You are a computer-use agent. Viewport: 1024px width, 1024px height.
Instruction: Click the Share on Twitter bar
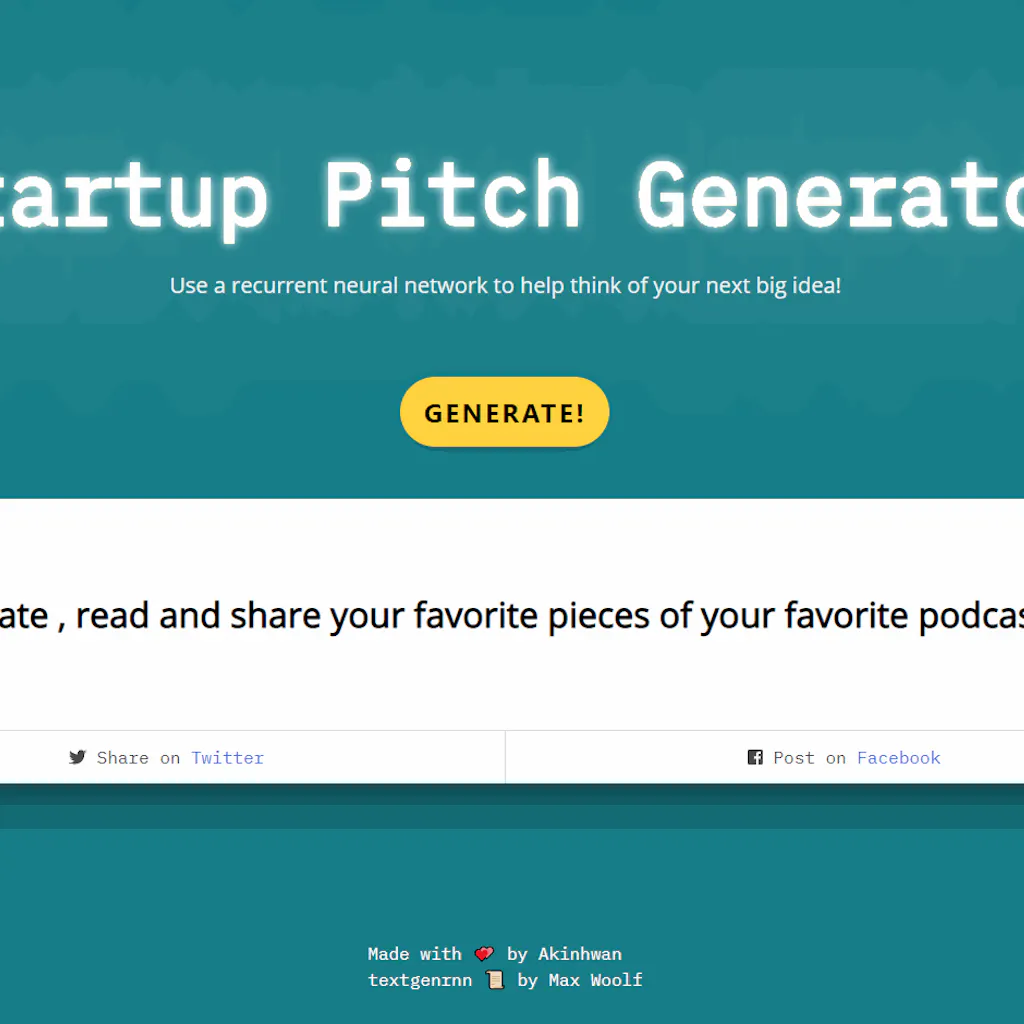pyautogui.click(x=252, y=757)
